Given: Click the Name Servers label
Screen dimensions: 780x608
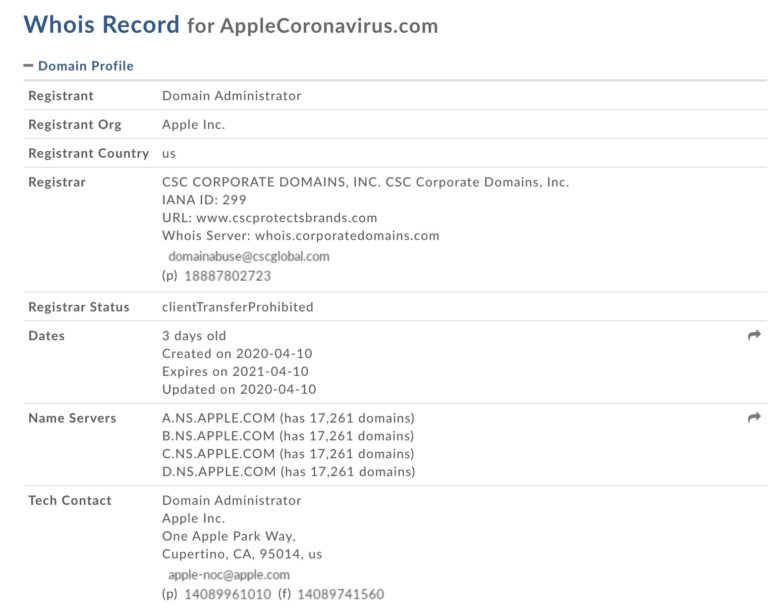Looking at the screenshot, I should point(72,418).
